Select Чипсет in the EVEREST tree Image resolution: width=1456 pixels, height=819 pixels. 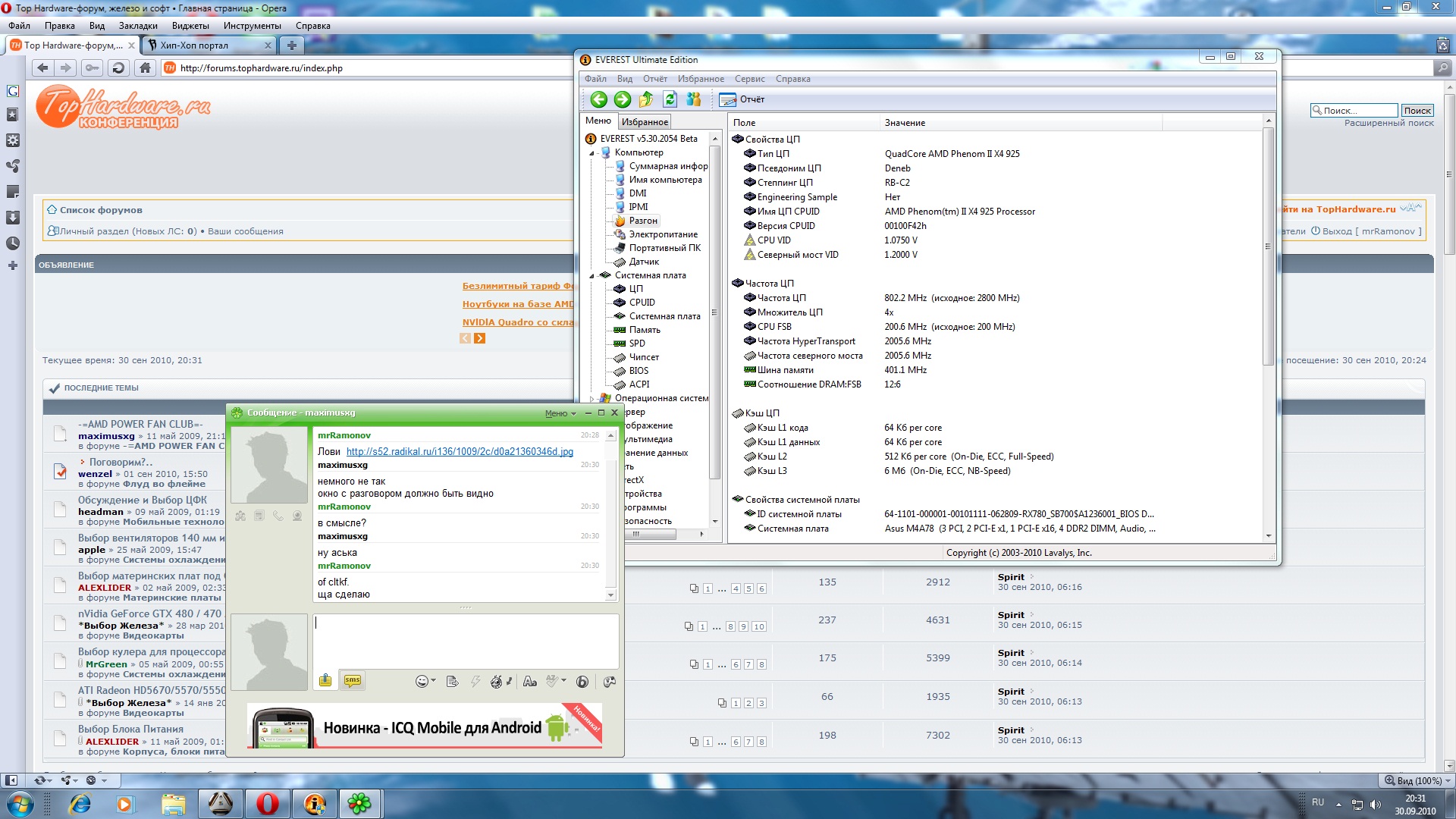(x=644, y=357)
